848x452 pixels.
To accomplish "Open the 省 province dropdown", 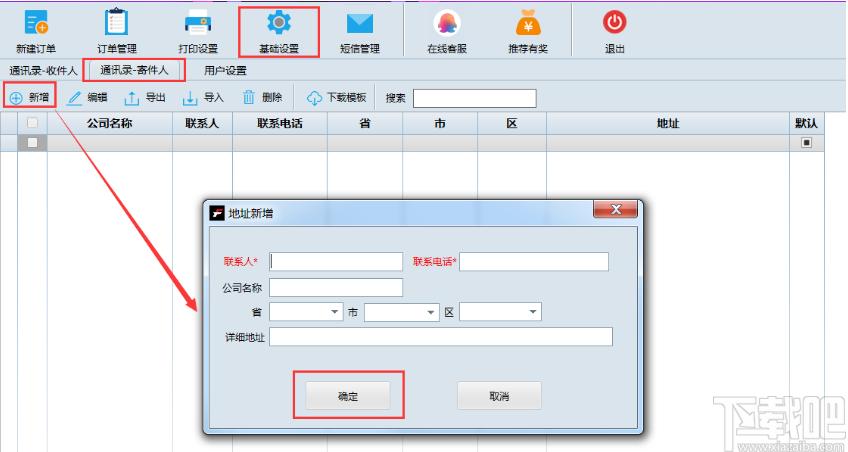I will click(306, 312).
